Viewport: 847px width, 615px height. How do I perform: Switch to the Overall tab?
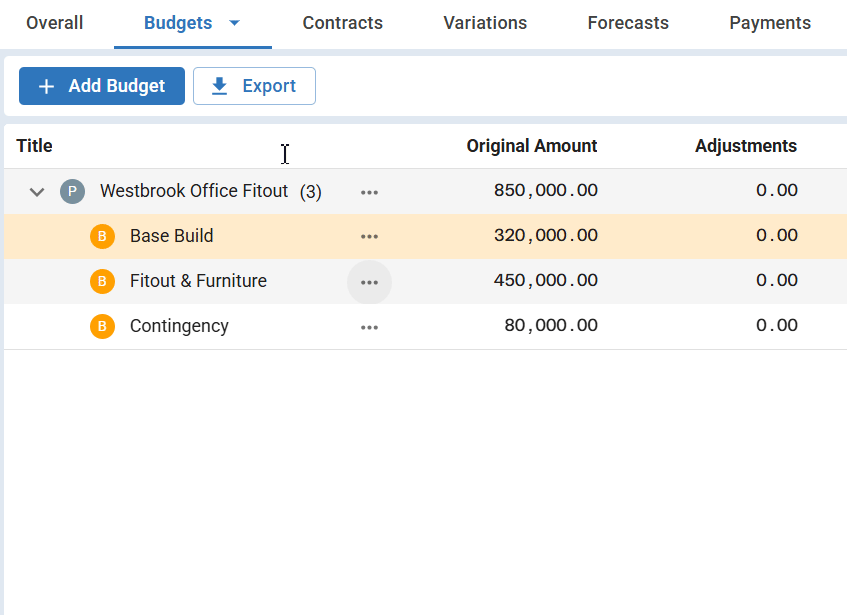pos(55,23)
